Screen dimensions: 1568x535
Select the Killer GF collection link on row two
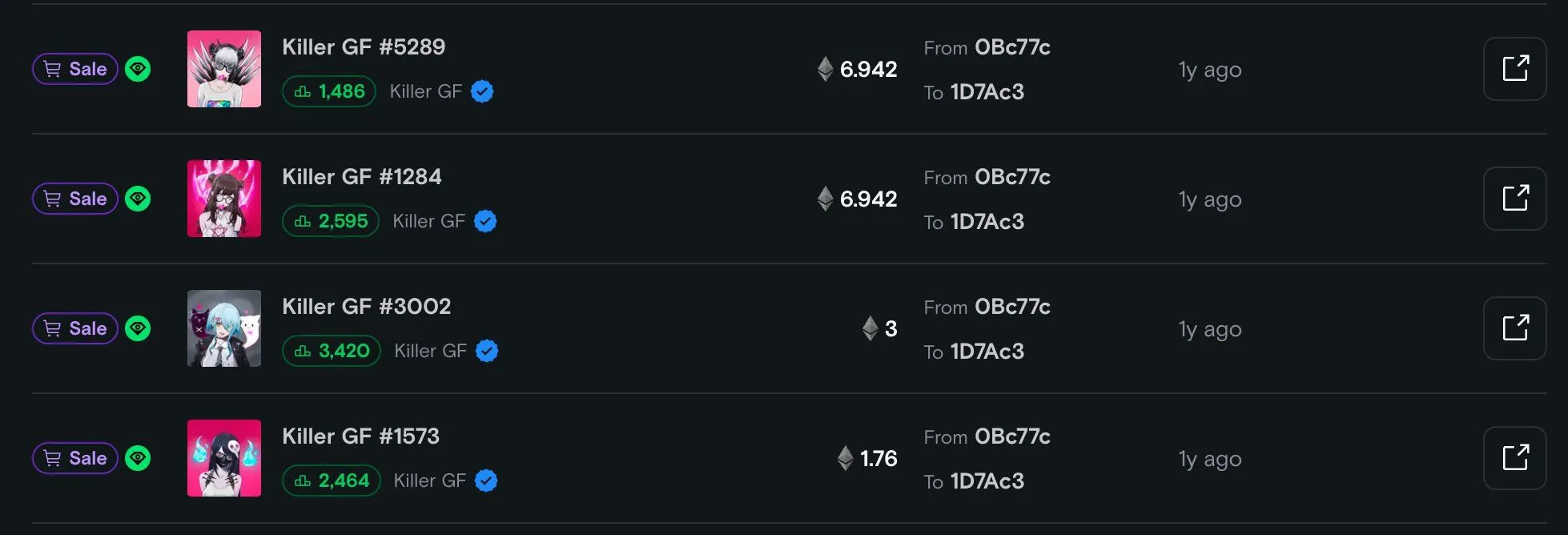tap(428, 221)
